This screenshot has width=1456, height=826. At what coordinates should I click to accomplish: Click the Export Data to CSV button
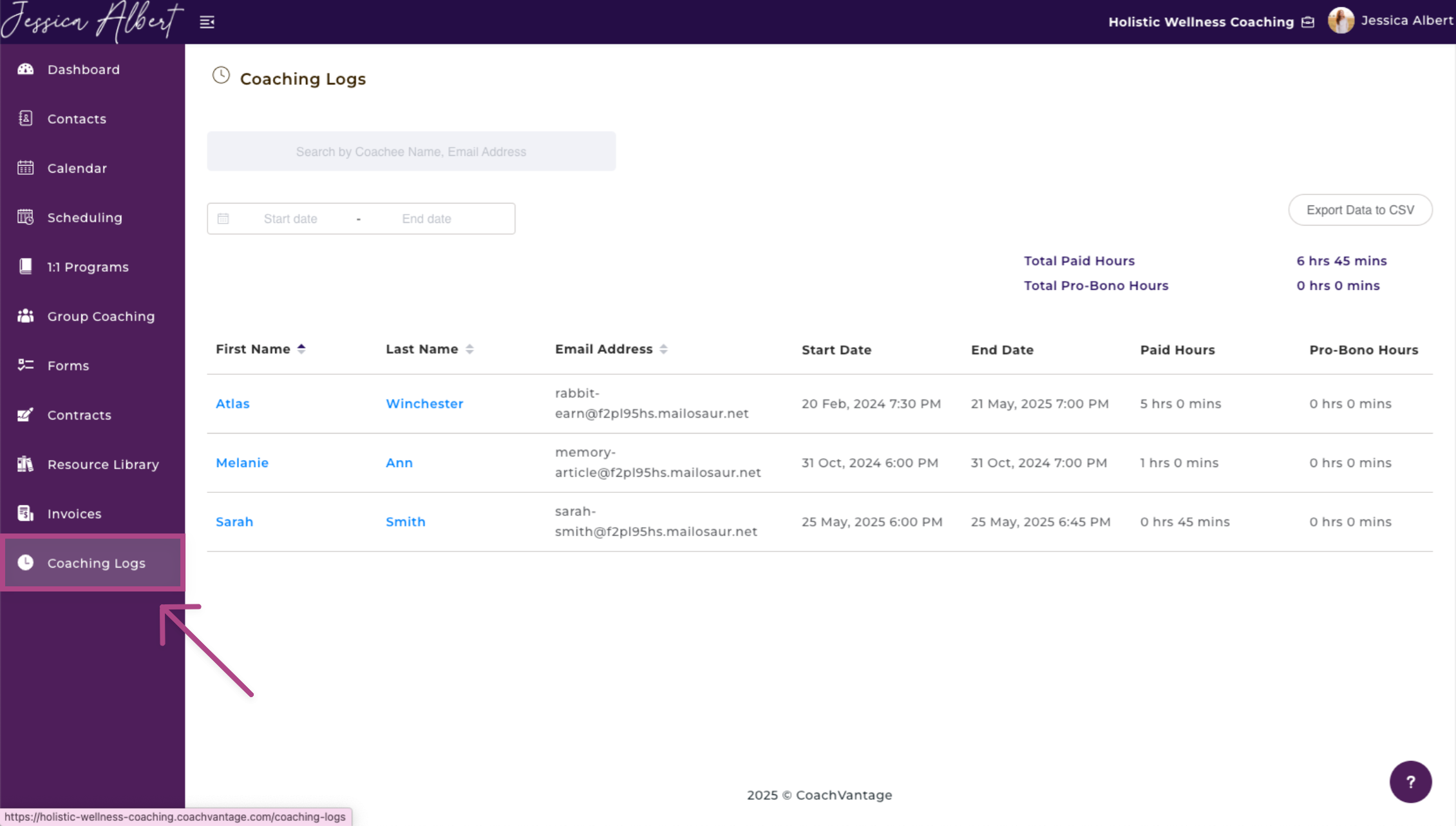pyautogui.click(x=1360, y=210)
